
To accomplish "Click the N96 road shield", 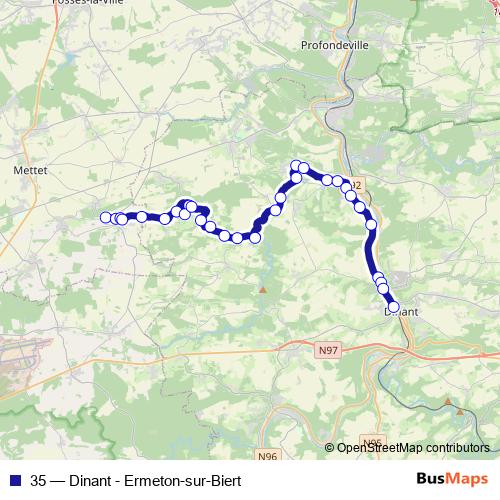I will pos(268,455).
